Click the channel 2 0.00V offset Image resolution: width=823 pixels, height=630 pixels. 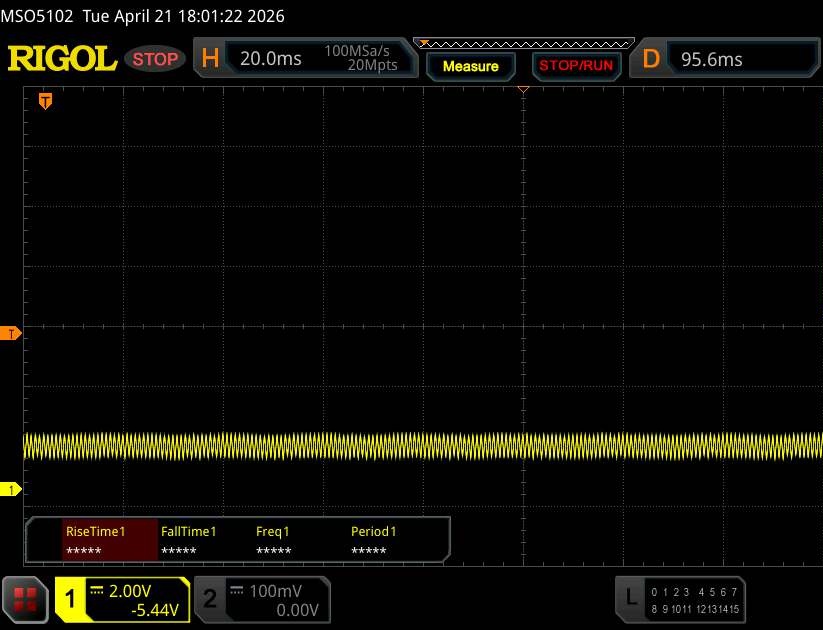pos(297,610)
